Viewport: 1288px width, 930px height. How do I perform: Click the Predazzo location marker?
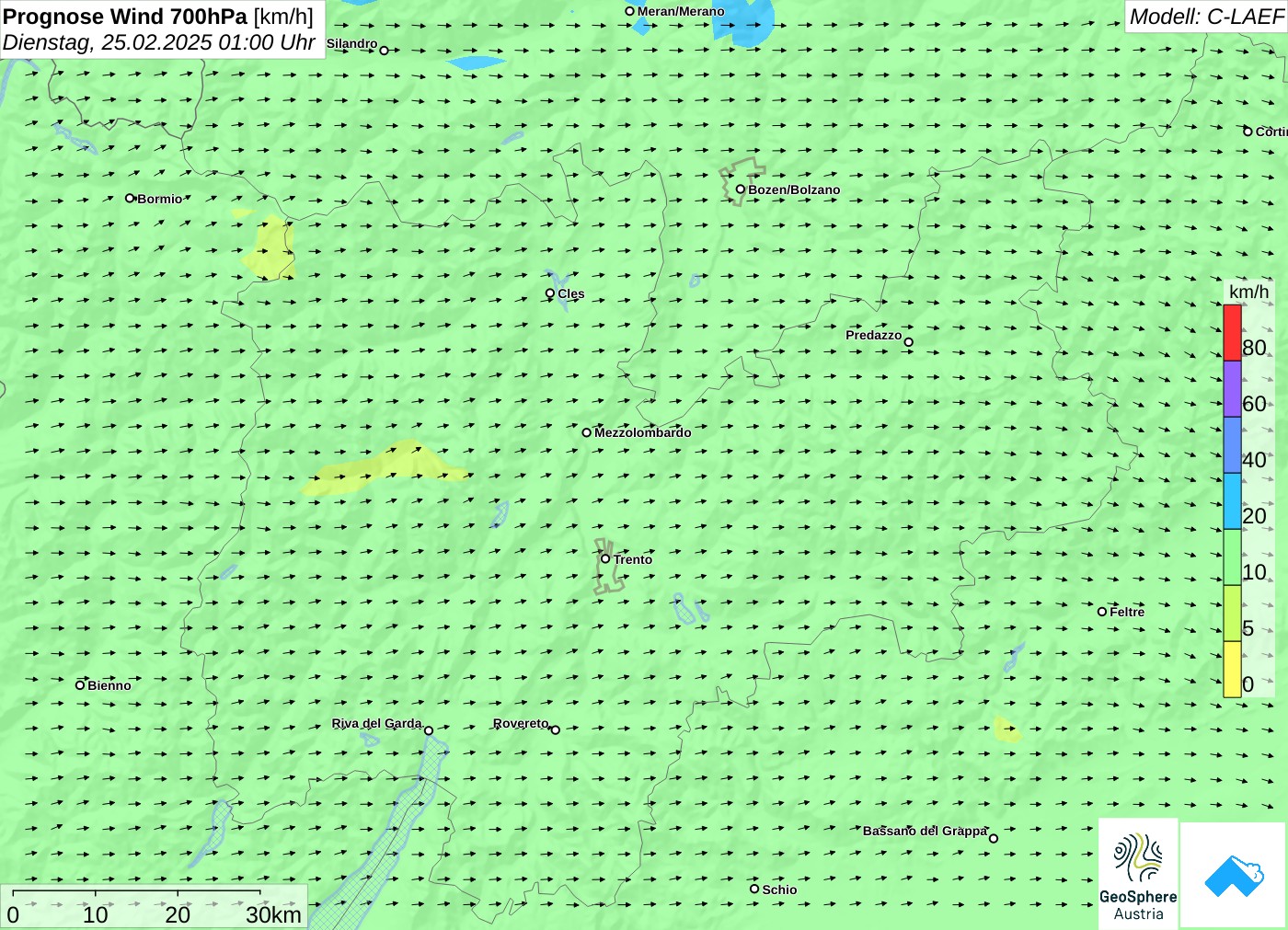(x=908, y=342)
